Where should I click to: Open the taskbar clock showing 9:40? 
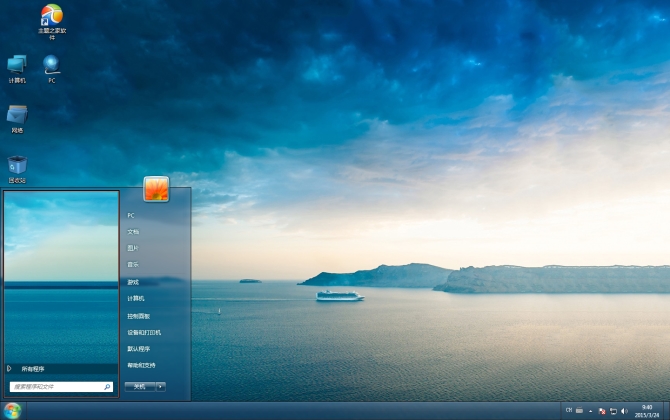click(647, 411)
